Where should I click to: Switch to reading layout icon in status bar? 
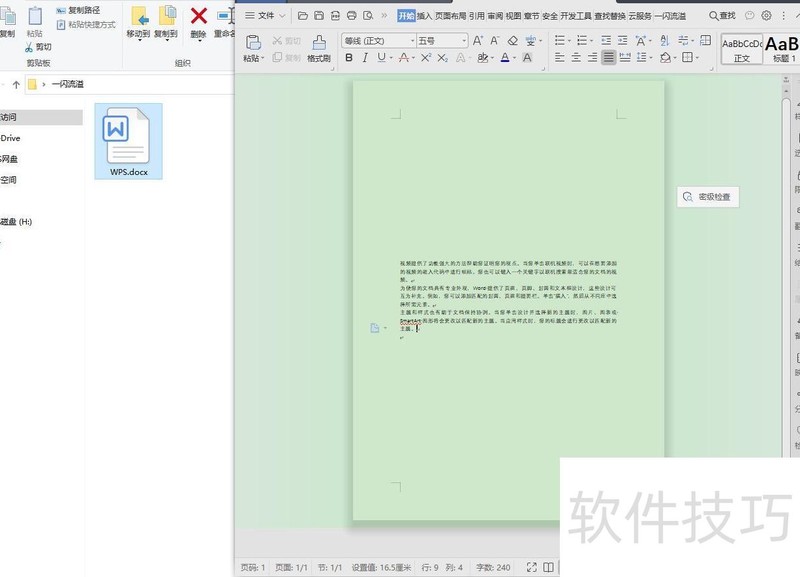pyautogui.click(x=548, y=567)
